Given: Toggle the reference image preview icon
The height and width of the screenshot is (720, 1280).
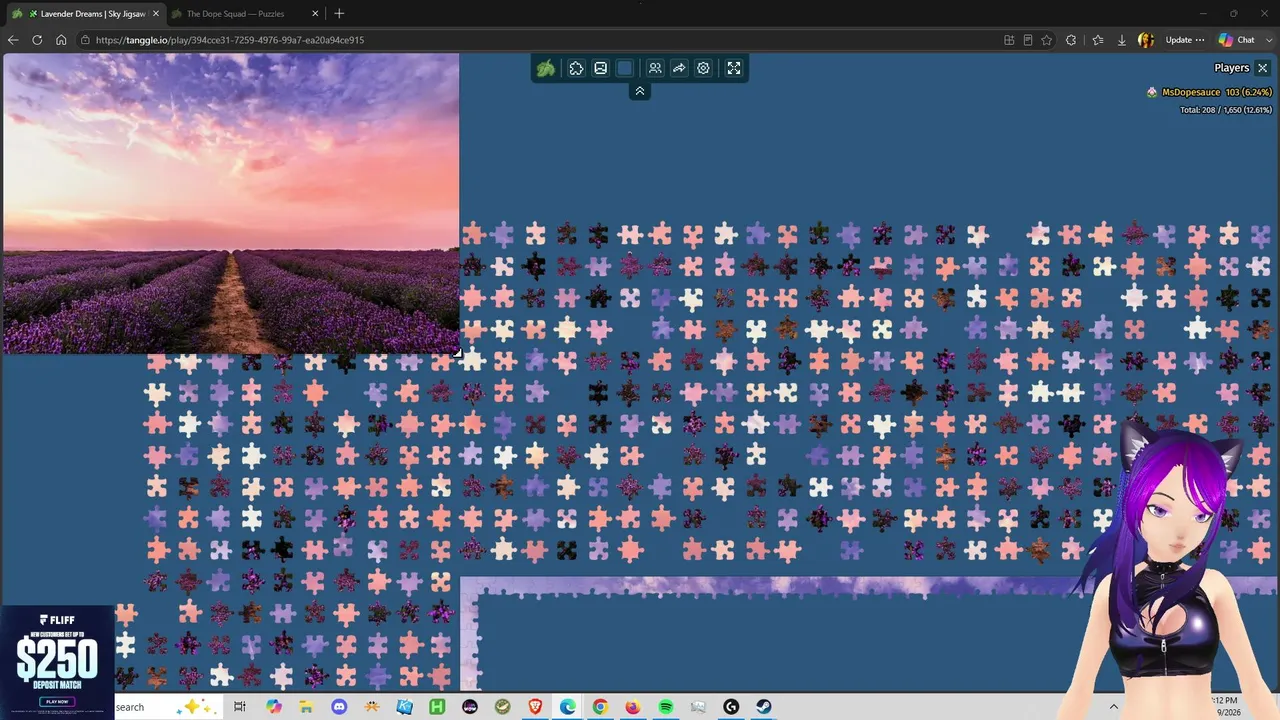Looking at the screenshot, I should click(600, 68).
